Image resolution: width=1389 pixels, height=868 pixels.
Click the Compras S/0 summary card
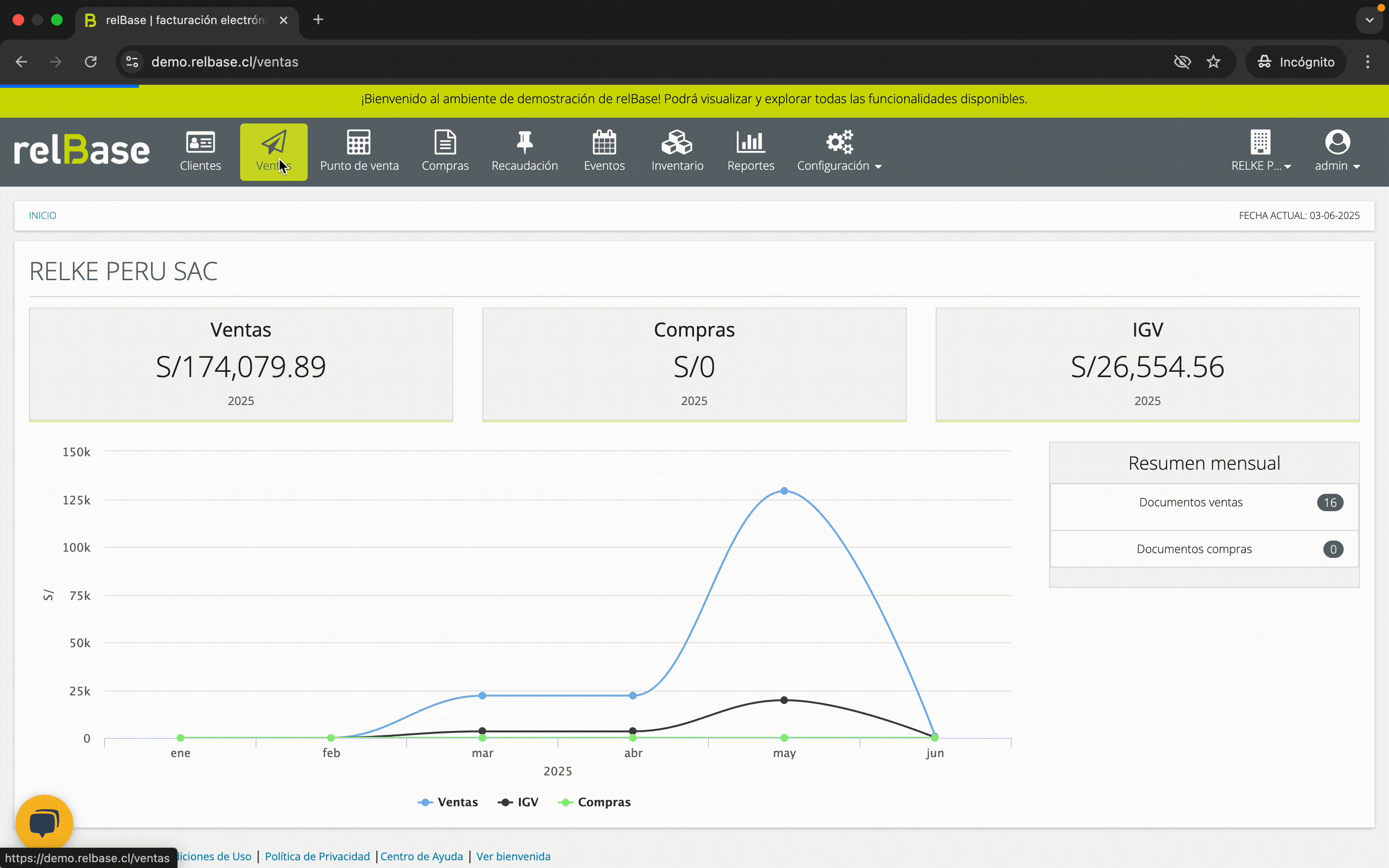[x=694, y=365]
